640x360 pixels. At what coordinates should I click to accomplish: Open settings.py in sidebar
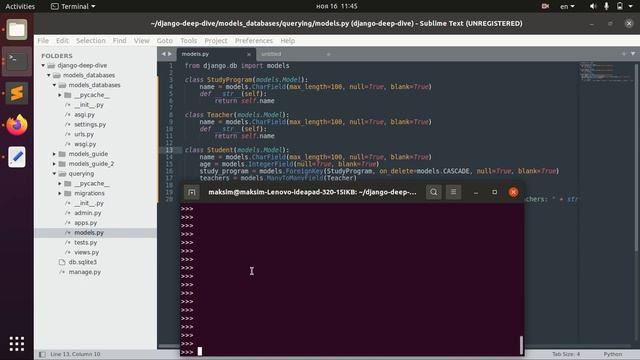(x=90, y=124)
